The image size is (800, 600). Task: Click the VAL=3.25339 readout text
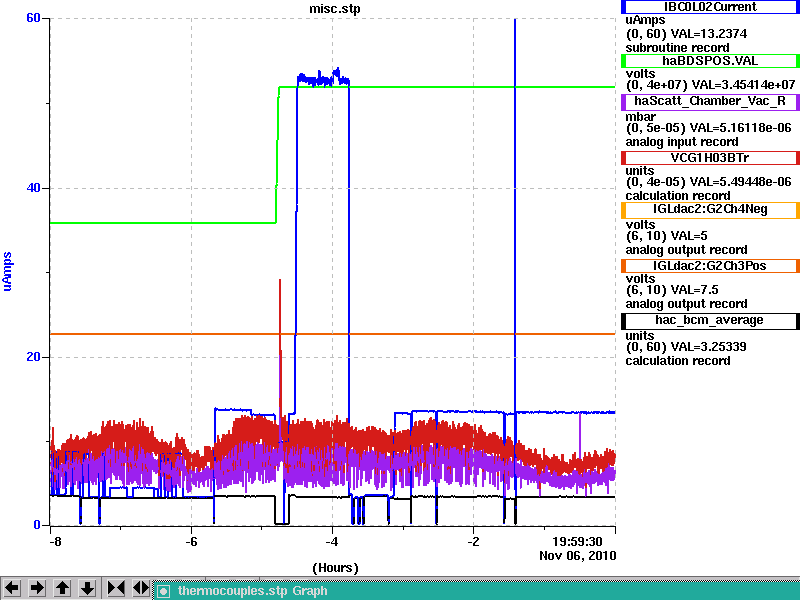point(708,347)
